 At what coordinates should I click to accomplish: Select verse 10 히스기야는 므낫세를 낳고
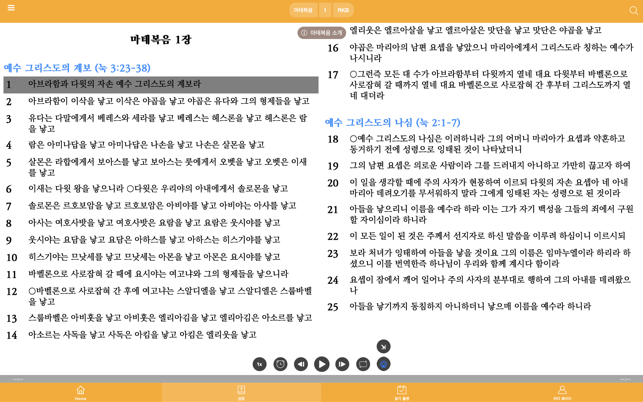161,257
